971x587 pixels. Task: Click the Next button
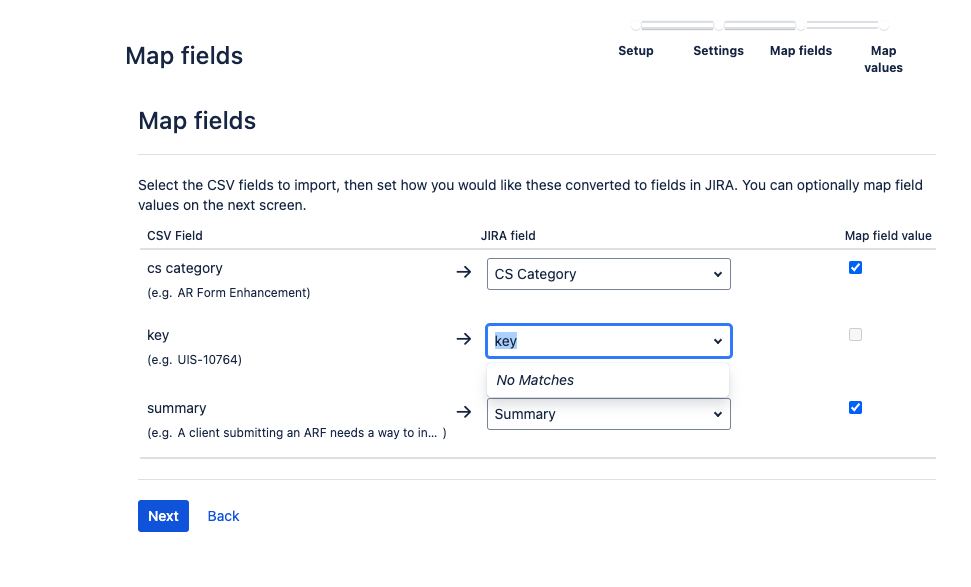[x=163, y=516]
